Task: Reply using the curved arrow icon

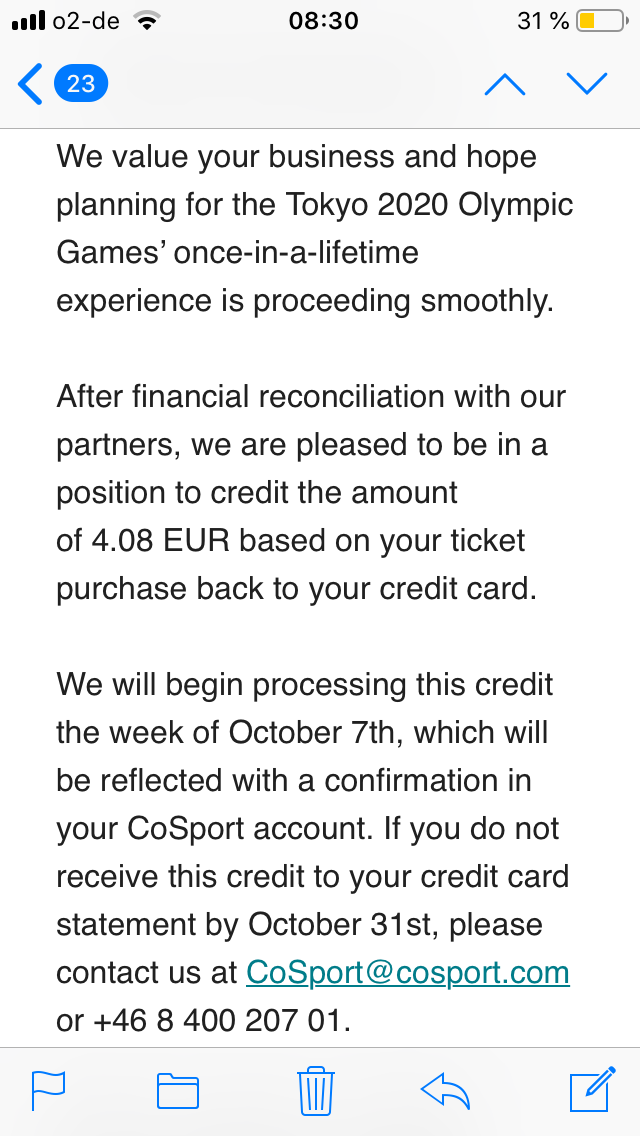Action: (x=446, y=1090)
